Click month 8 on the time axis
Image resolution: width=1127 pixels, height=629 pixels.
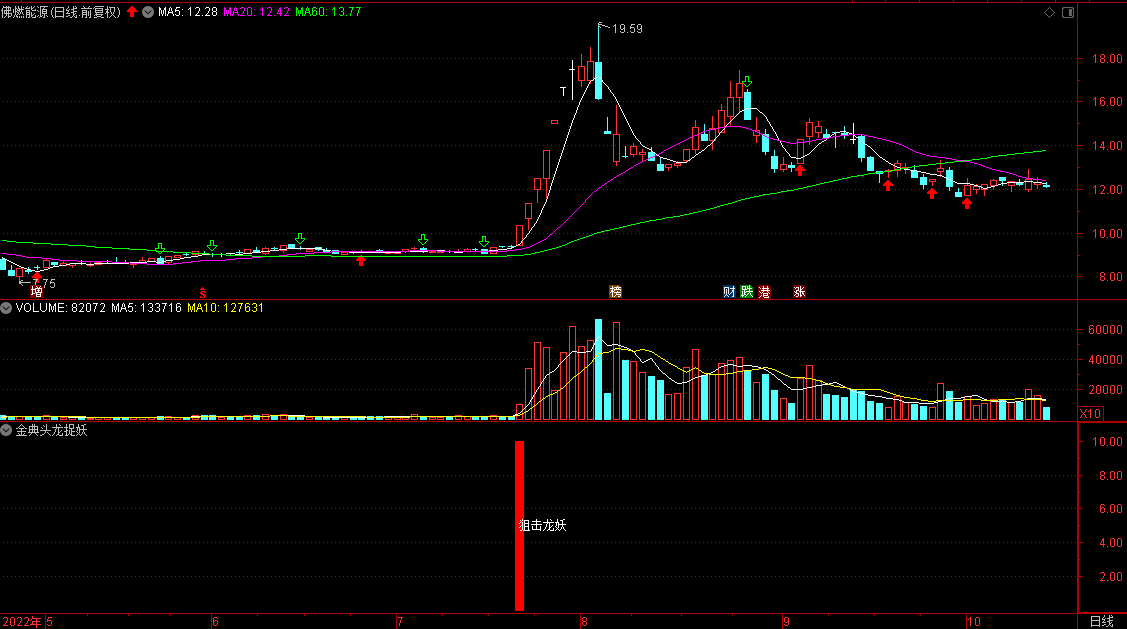(x=584, y=622)
